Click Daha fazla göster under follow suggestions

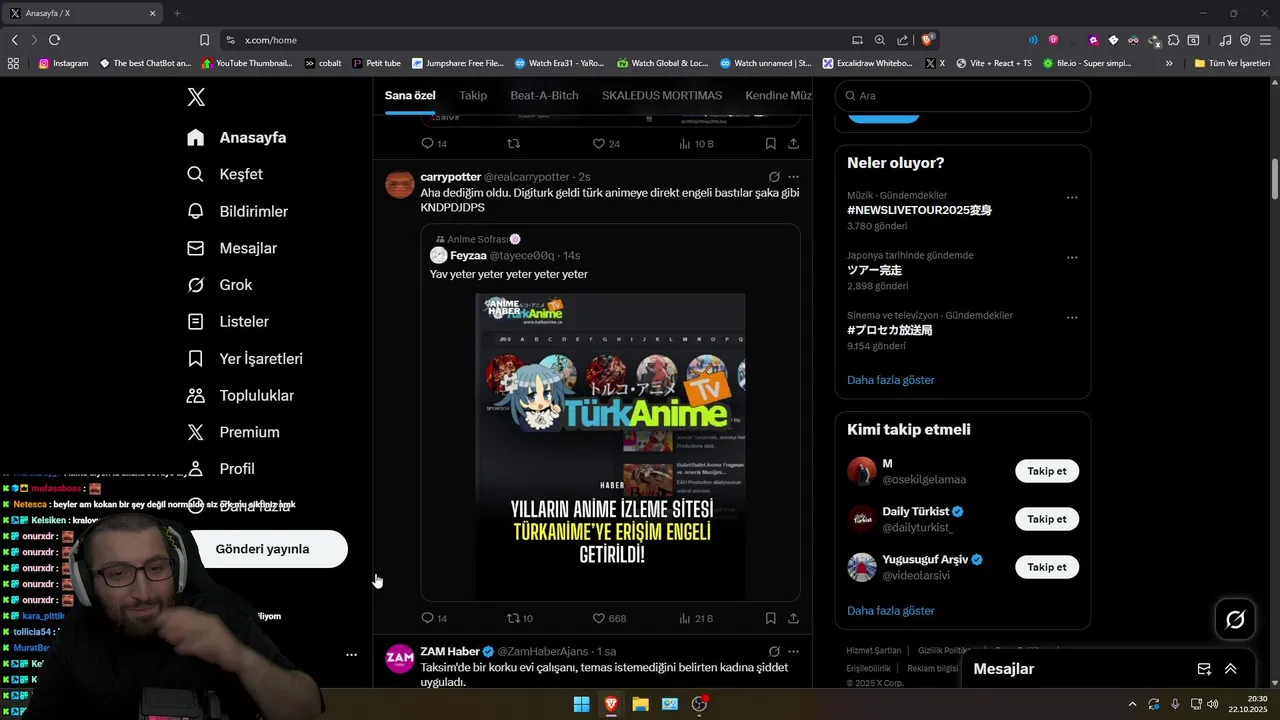pos(891,610)
